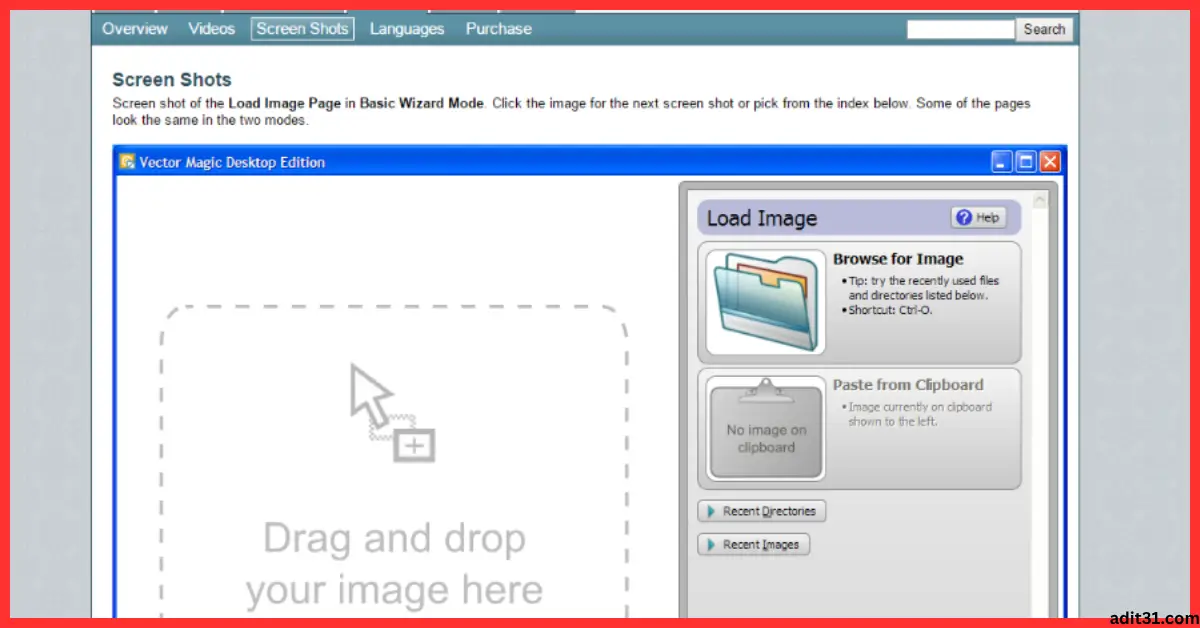1200x628 pixels.
Task: Click the Search button
Action: pyautogui.click(x=1044, y=30)
